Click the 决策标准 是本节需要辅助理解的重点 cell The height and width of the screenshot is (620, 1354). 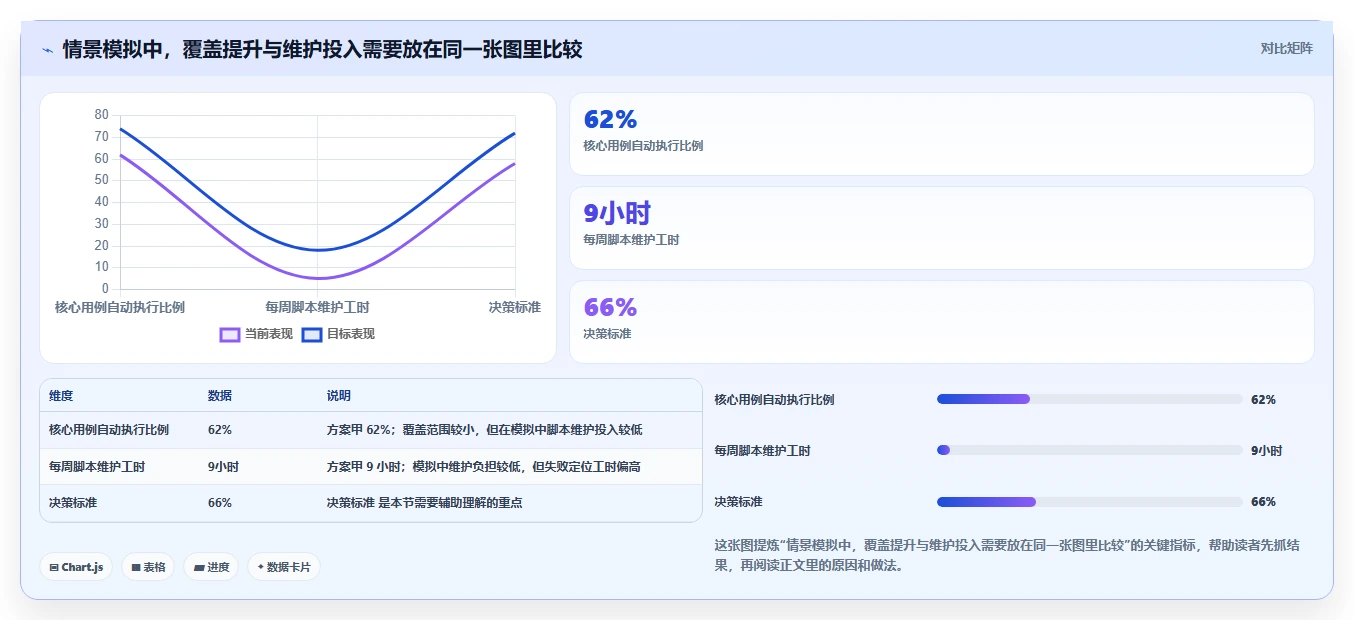coord(425,503)
